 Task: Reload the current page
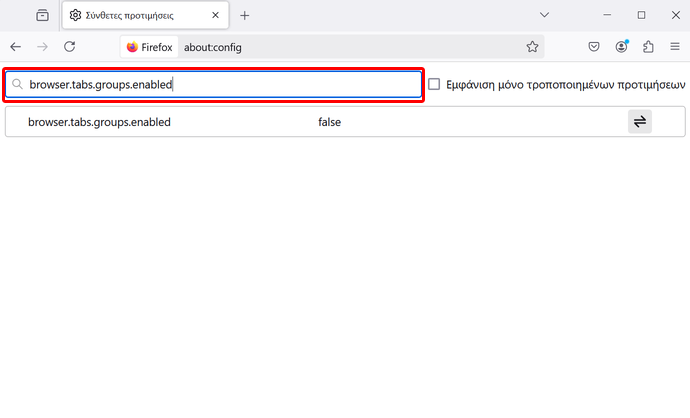pyautogui.click(x=70, y=47)
